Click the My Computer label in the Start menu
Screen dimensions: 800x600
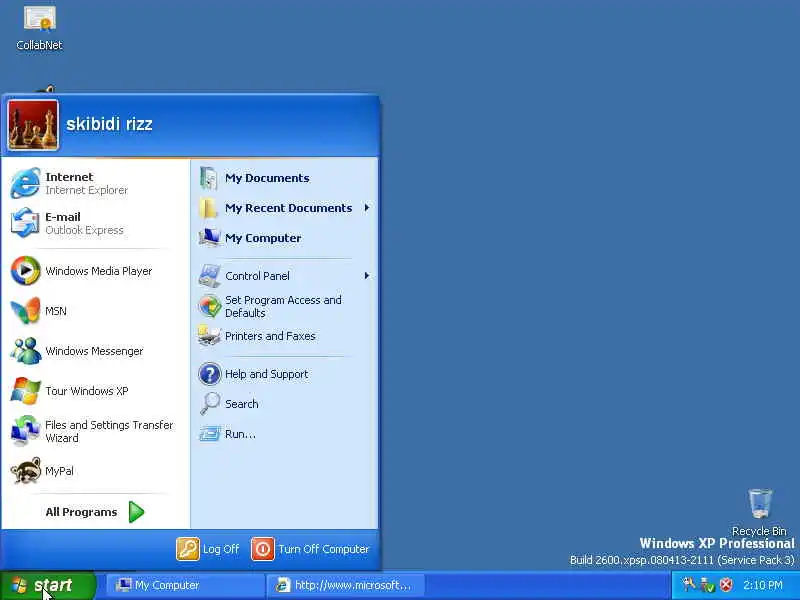coord(263,238)
